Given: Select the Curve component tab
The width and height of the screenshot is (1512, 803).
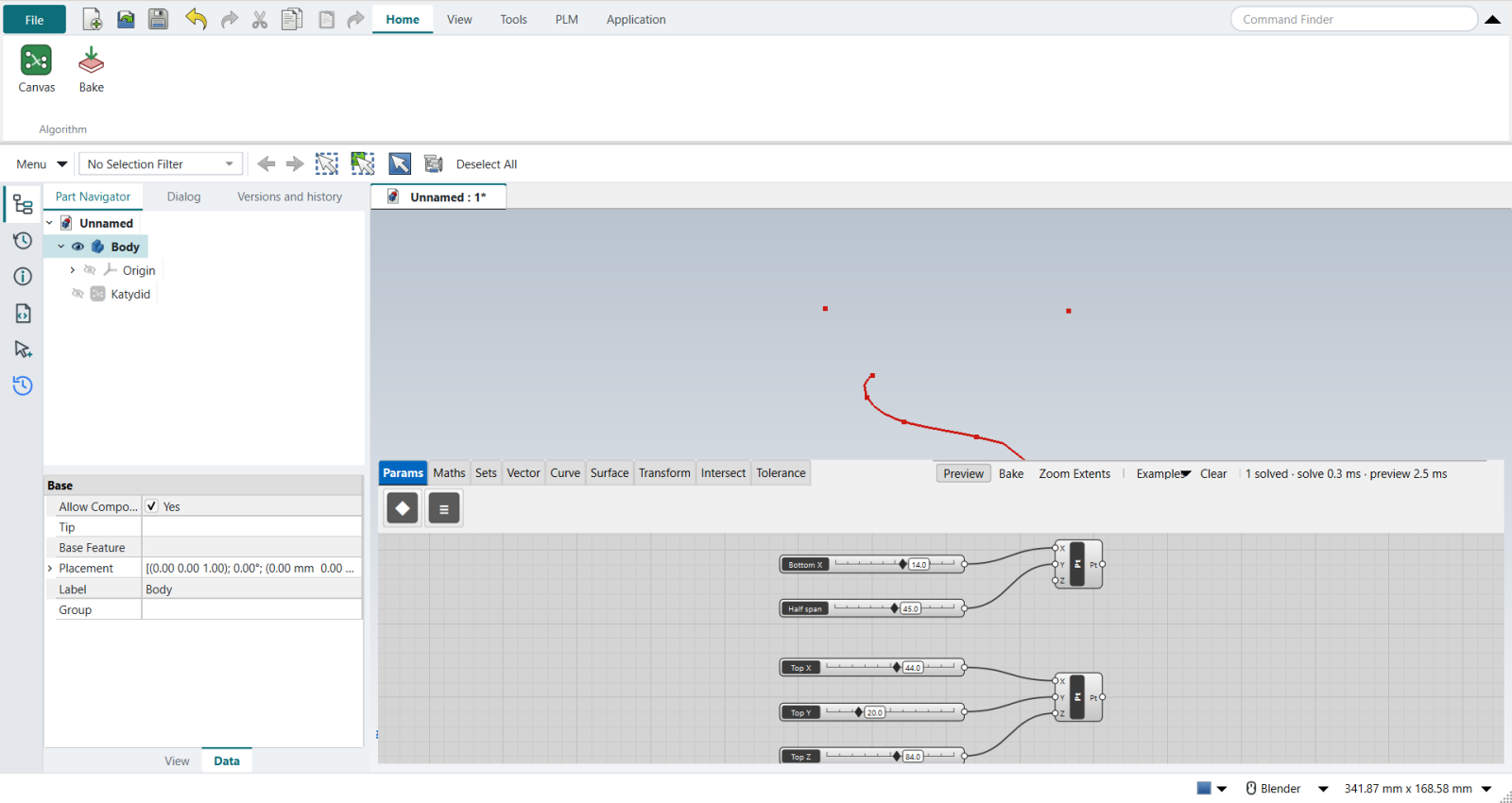Looking at the screenshot, I should coord(565,473).
